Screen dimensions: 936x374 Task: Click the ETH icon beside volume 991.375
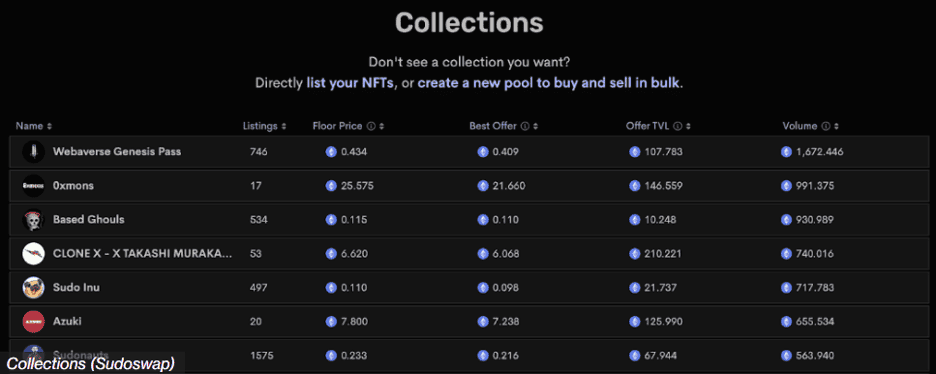click(786, 186)
